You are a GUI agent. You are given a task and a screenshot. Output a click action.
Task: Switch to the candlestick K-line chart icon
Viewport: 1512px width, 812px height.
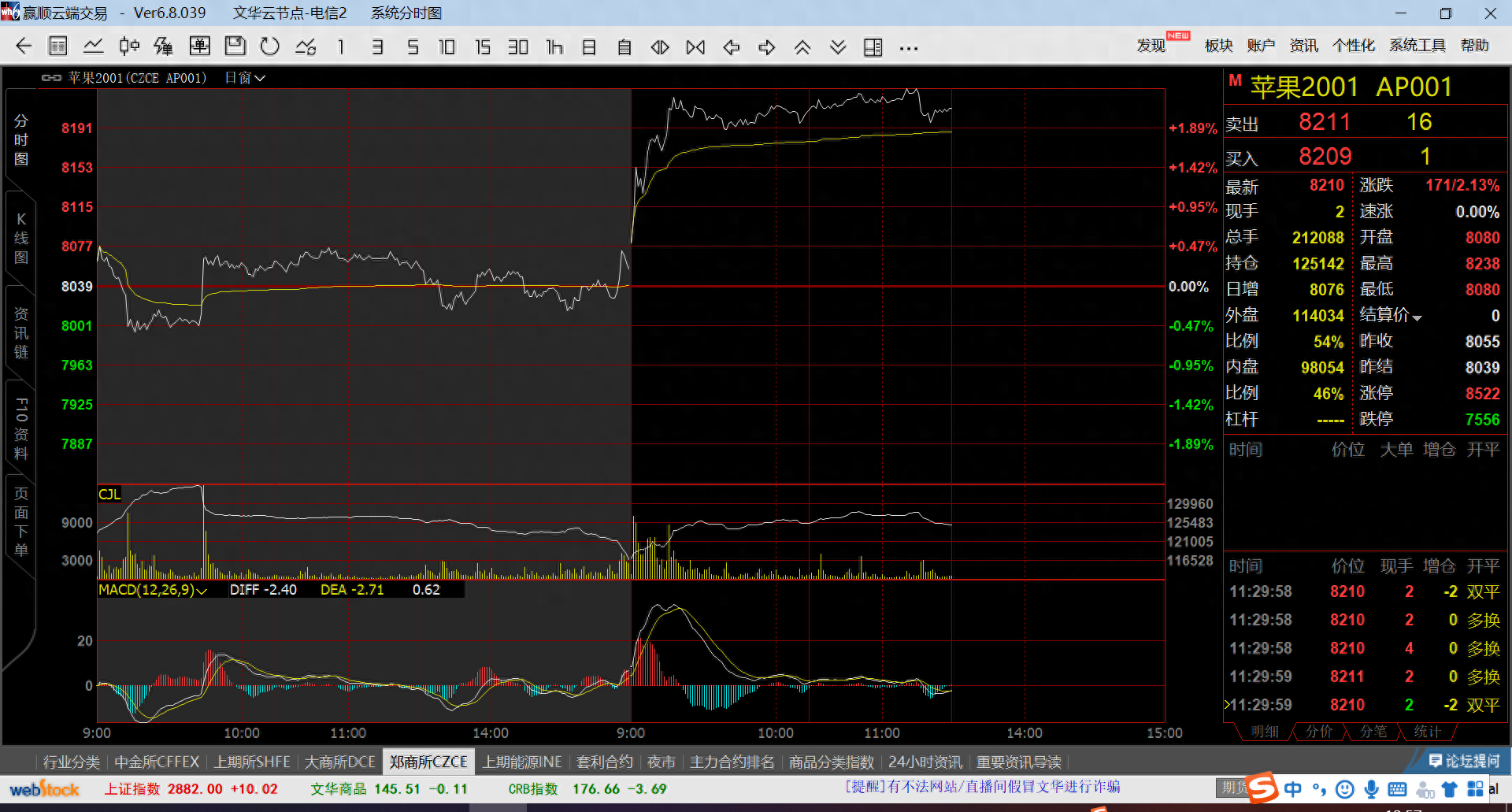(129, 46)
